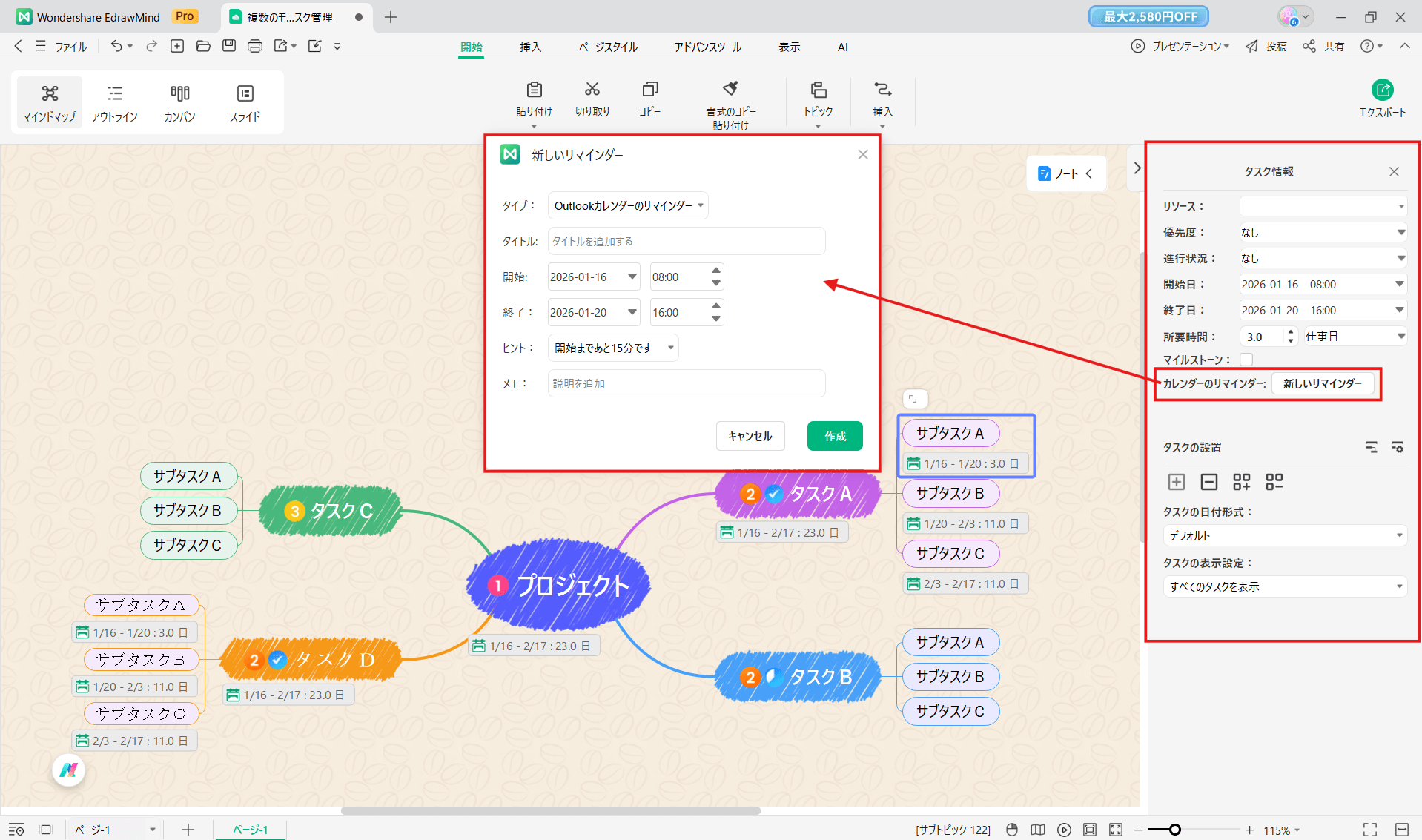Click the 新しいリマインダー button
1422x840 pixels.
point(1323,383)
